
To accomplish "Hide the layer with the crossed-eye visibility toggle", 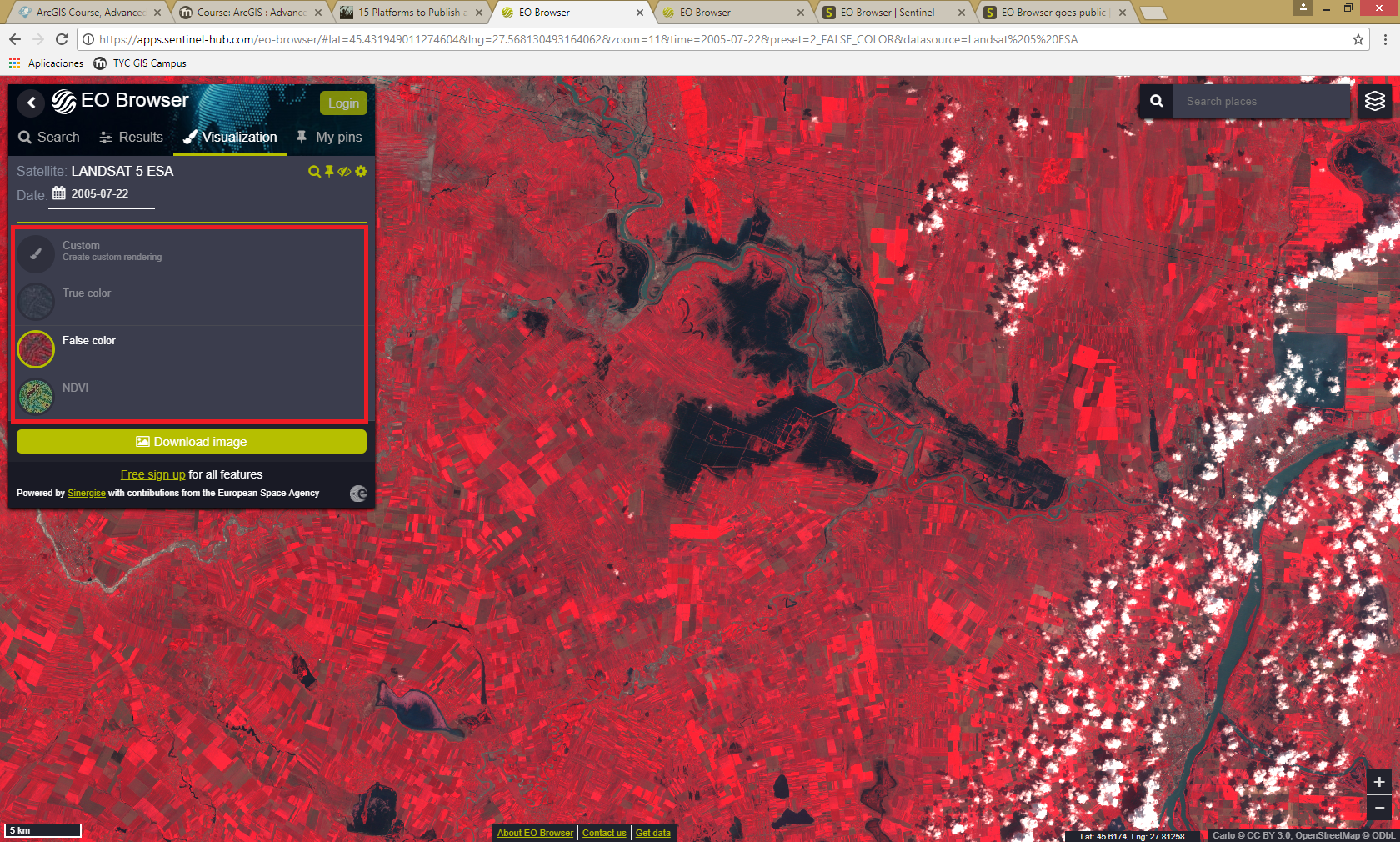I will [344, 172].
